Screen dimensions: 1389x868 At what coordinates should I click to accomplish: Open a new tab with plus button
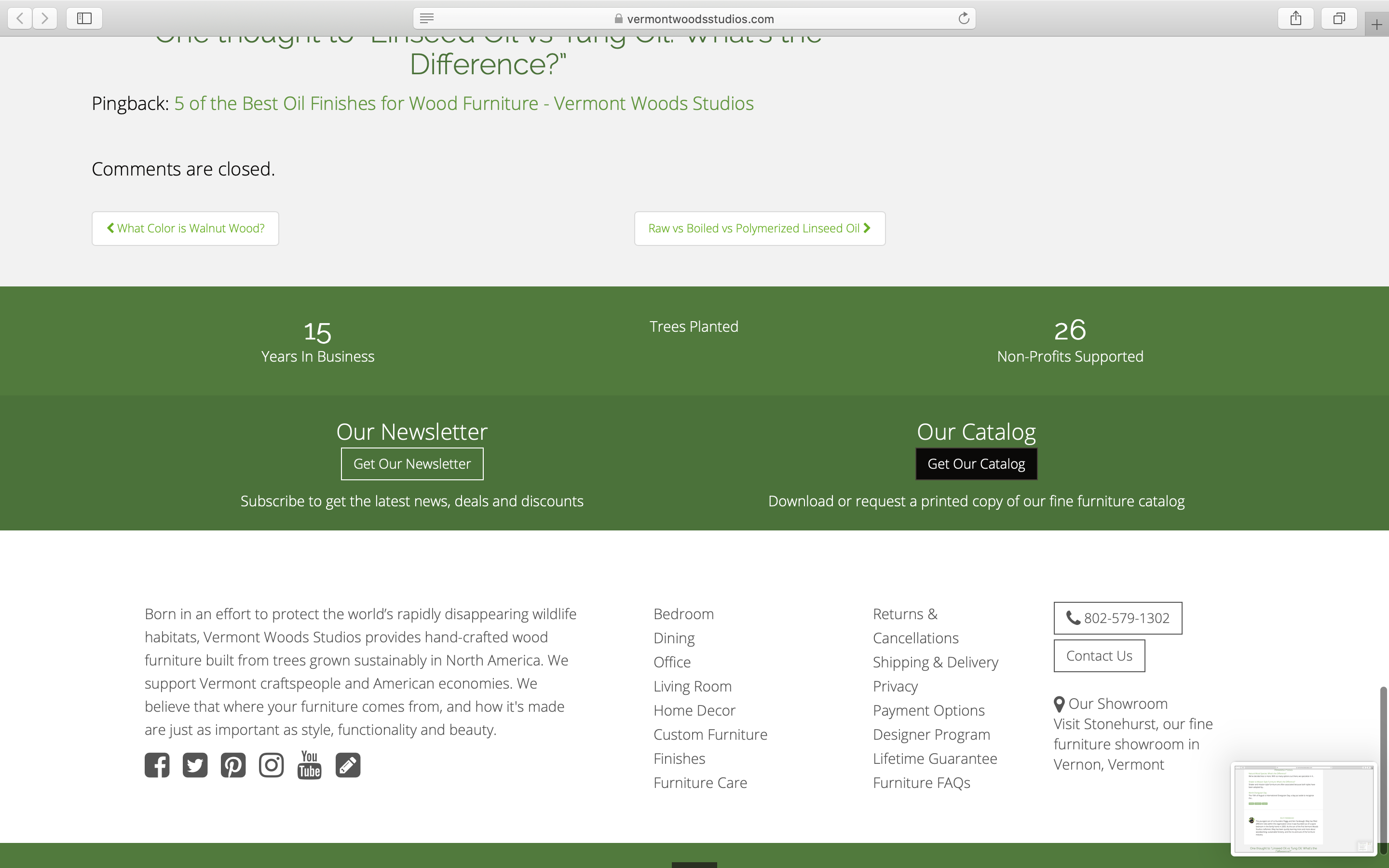1376,25
